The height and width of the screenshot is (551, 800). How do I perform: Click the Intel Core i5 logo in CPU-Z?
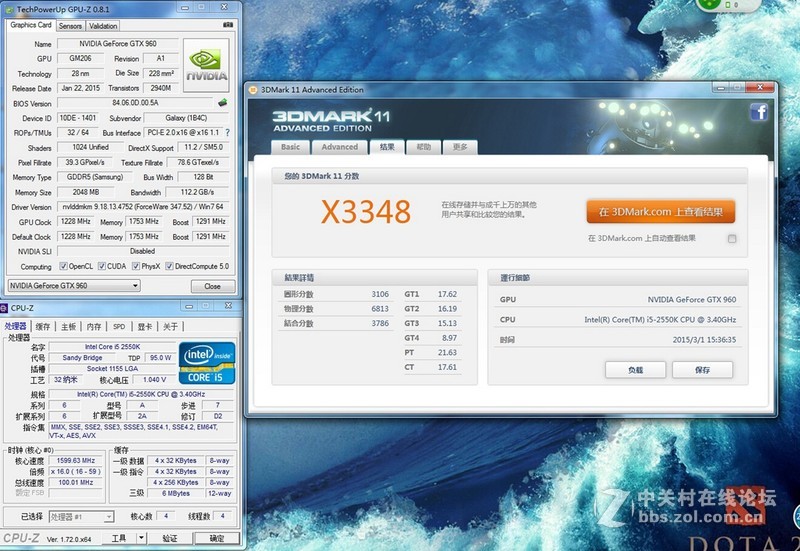207,363
